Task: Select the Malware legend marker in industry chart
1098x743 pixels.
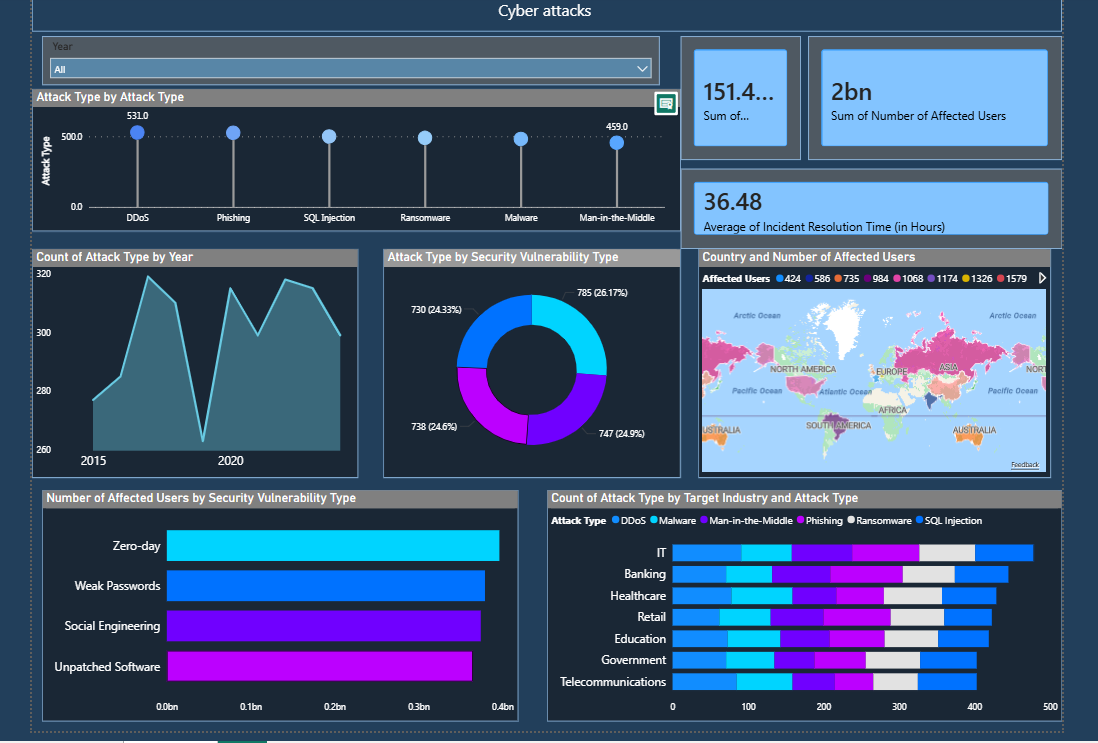Action: pos(654,521)
